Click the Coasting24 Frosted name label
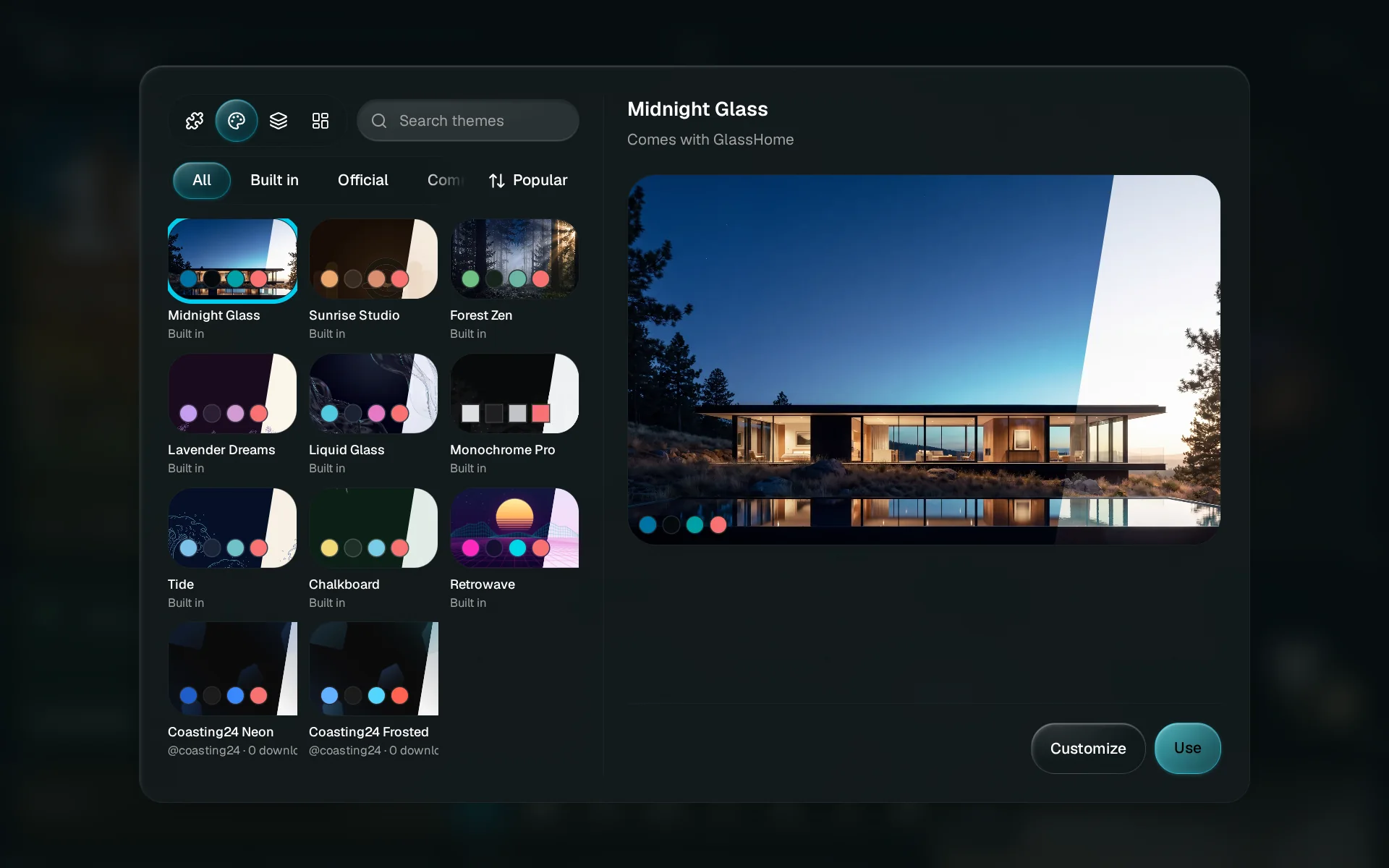 [369, 732]
